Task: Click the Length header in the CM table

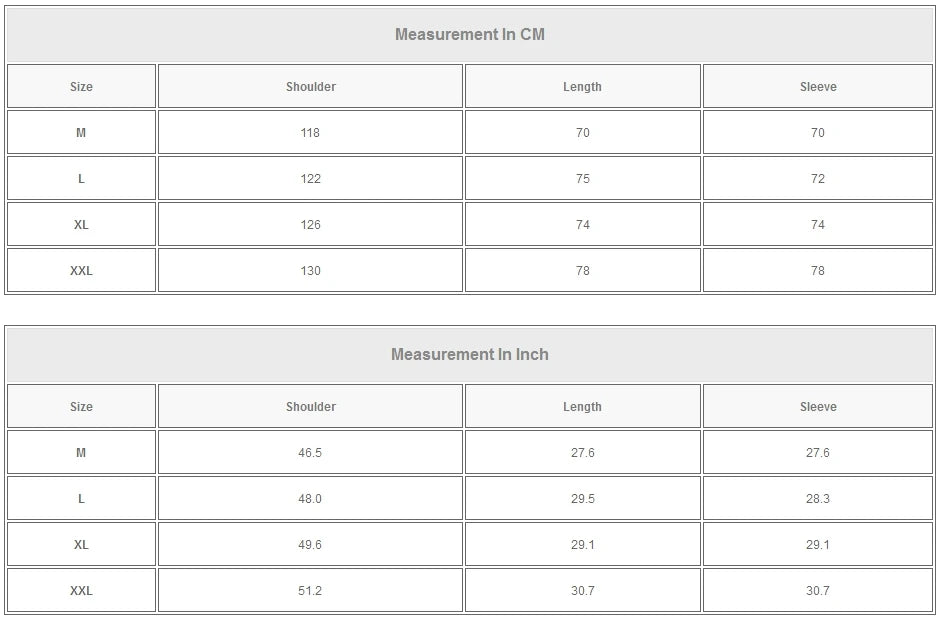Action: [582, 87]
